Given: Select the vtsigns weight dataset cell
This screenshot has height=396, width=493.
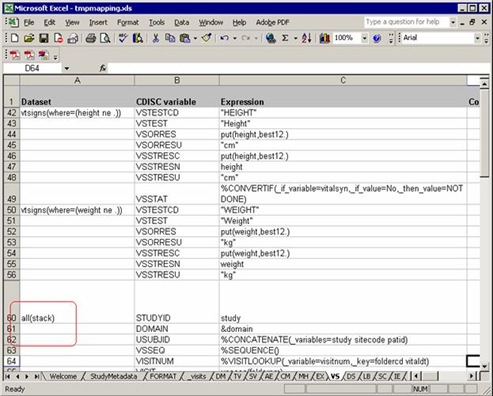Looking at the screenshot, I should click(77, 210).
